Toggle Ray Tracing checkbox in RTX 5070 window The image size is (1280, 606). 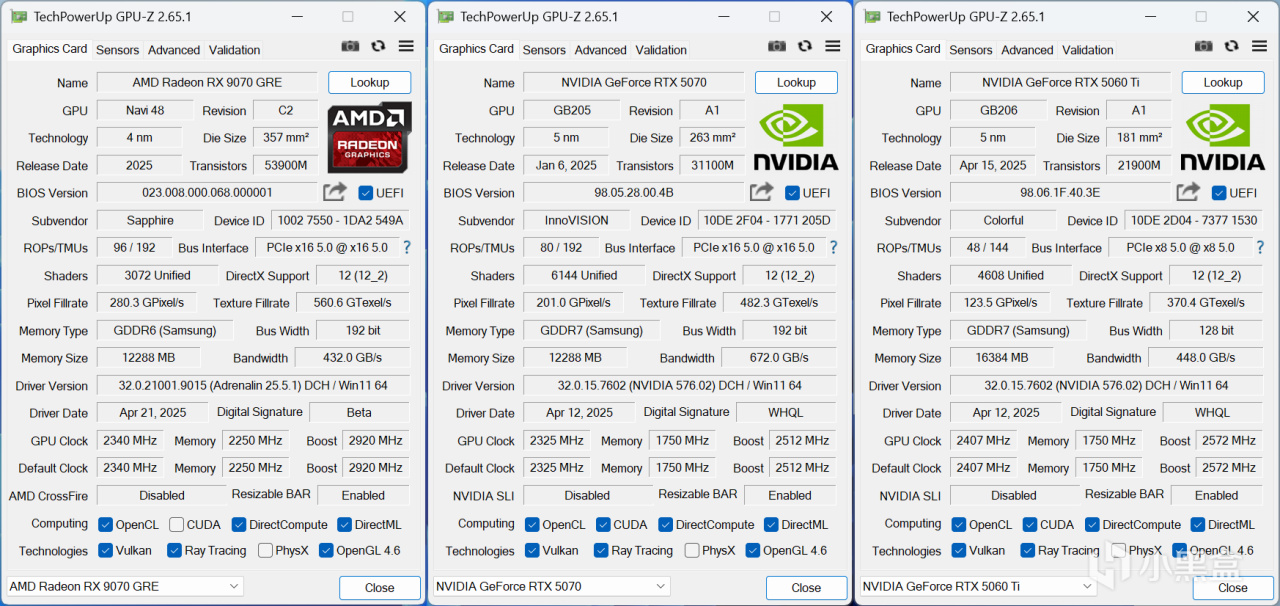tap(601, 550)
